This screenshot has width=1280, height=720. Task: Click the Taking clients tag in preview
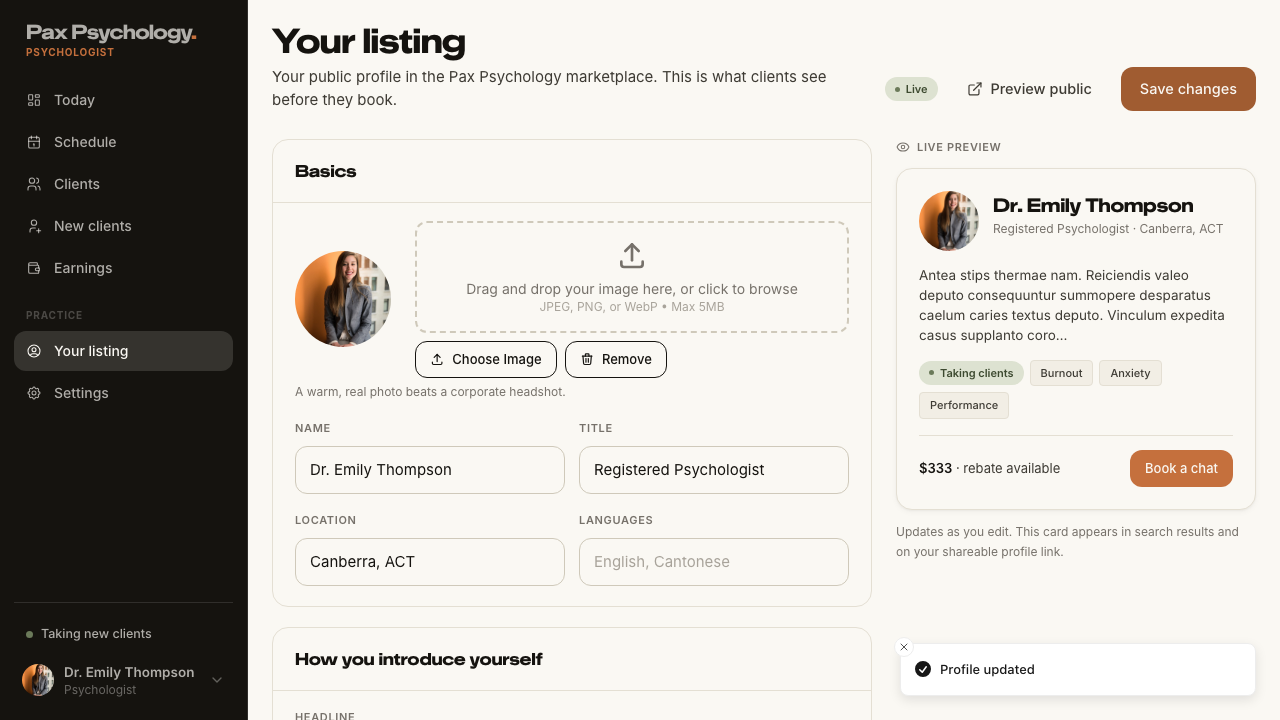[x=971, y=373]
